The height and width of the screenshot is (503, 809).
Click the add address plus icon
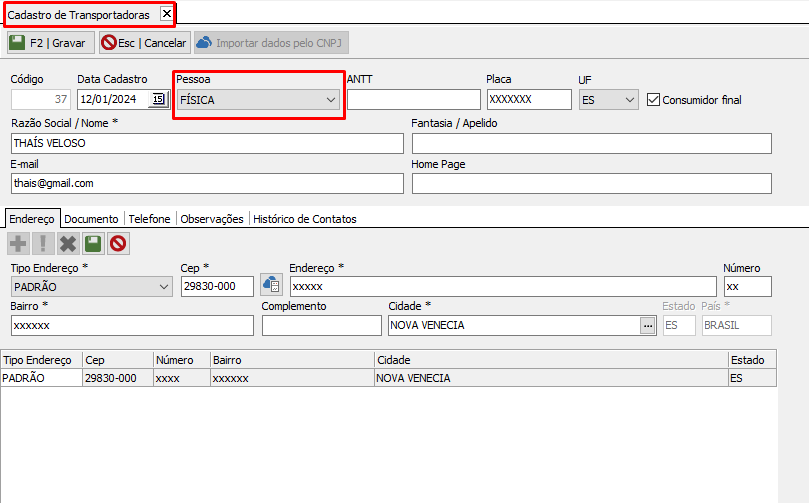pos(19,243)
